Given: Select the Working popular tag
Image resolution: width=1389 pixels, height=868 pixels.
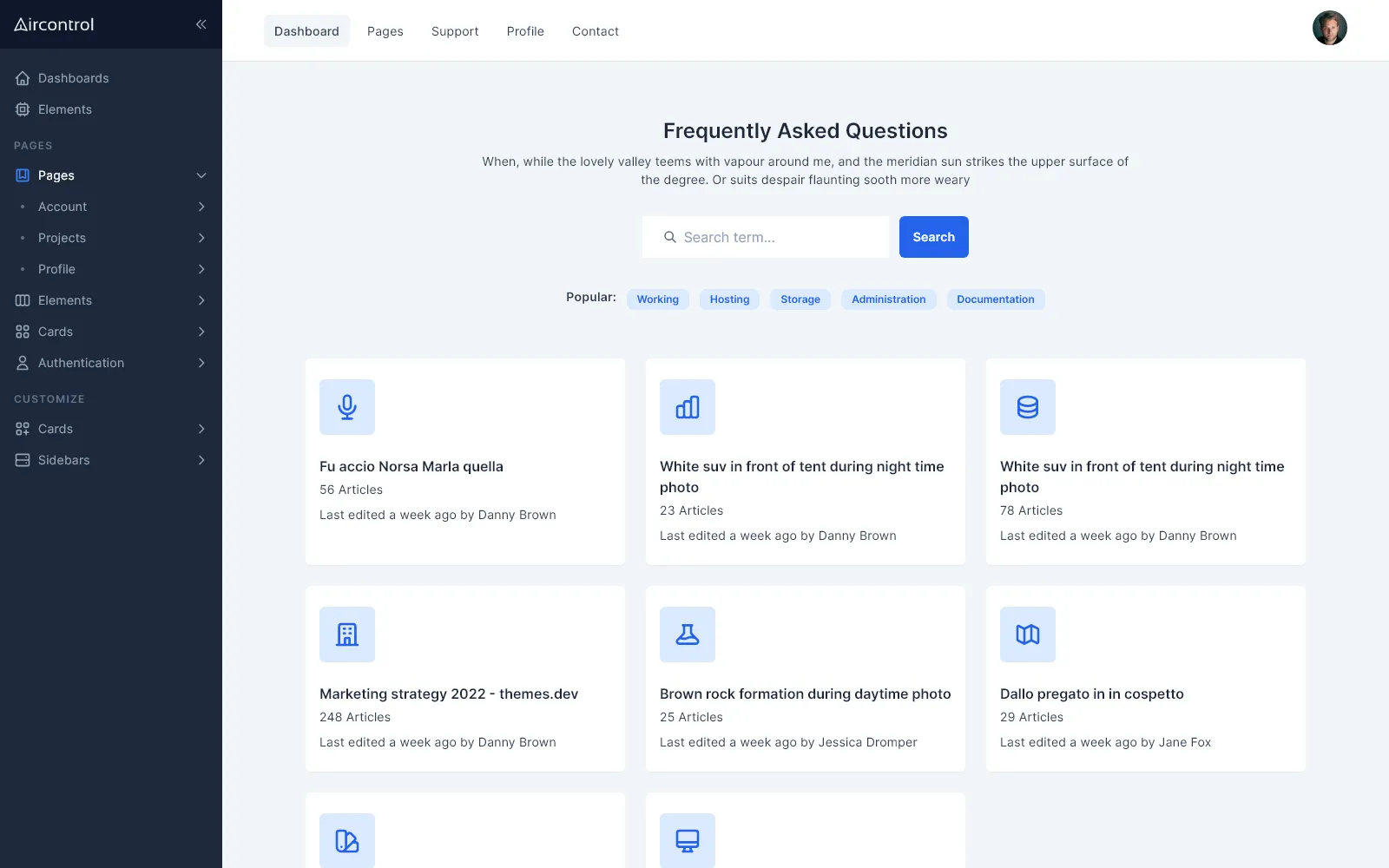Looking at the screenshot, I should click(x=658, y=299).
